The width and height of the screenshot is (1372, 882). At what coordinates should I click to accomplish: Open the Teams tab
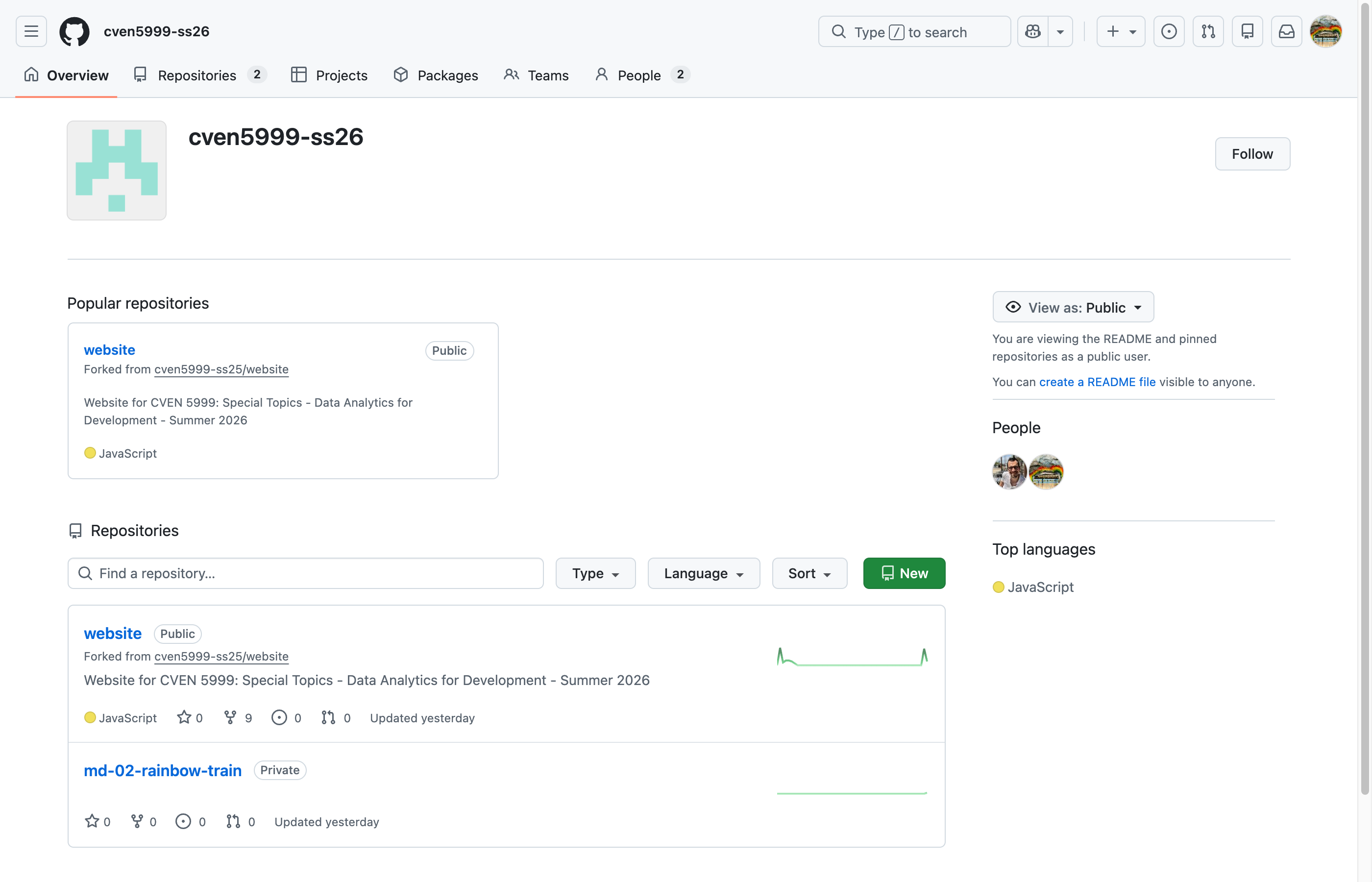tap(537, 75)
